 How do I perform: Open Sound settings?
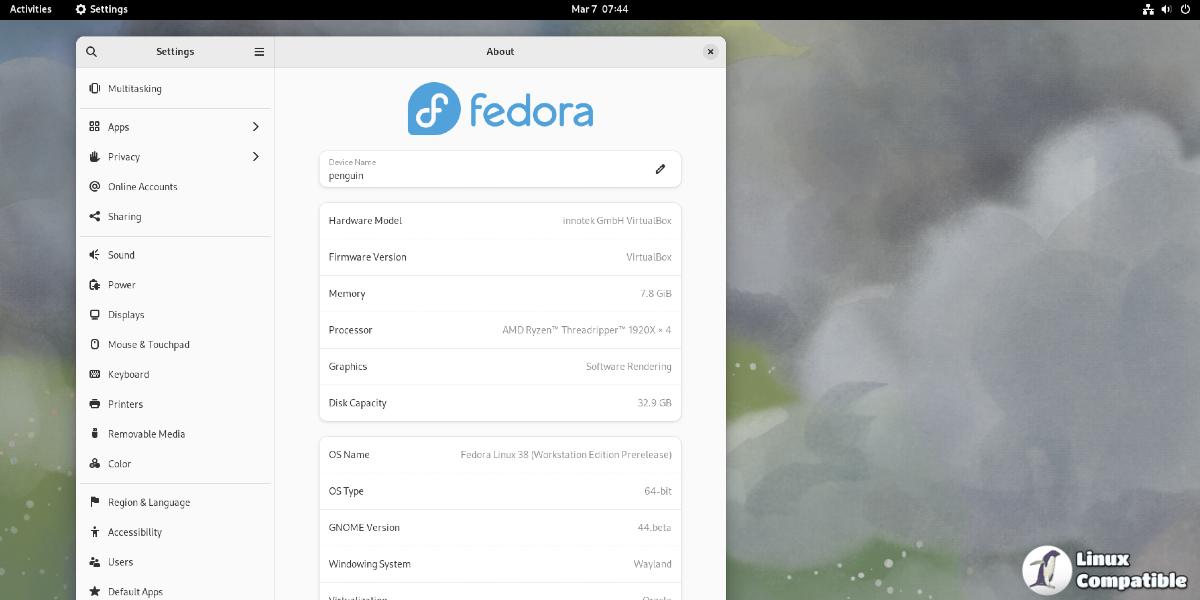[121, 255]
